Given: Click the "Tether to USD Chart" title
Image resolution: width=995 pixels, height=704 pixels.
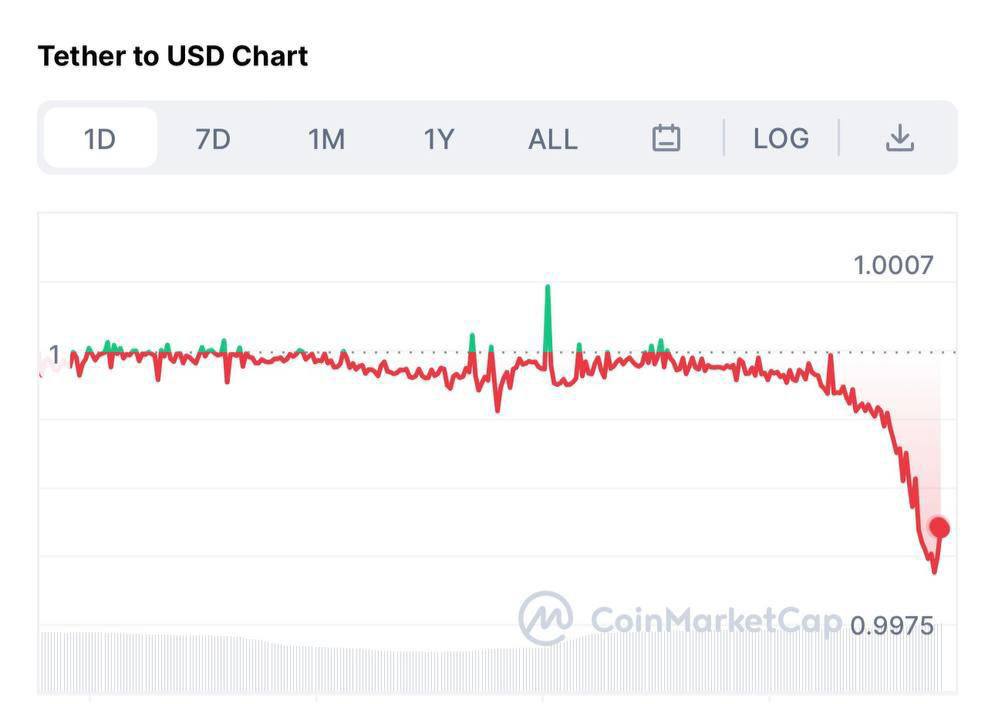Looking at the screenshot, I should tap(173, 56).
